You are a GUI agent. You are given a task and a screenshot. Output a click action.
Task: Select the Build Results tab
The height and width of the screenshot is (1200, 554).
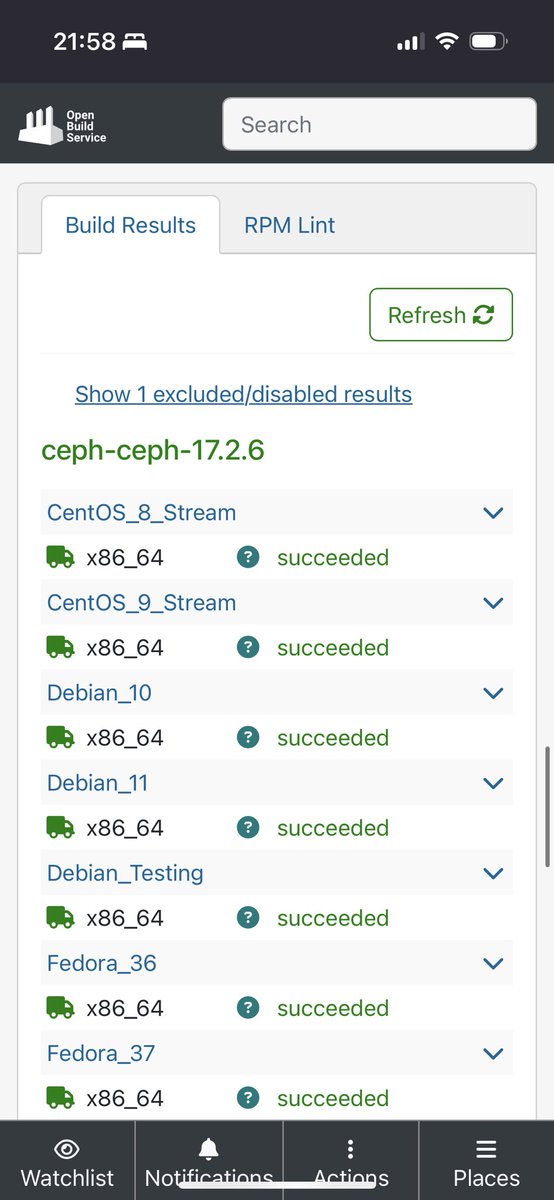(x=130, y=225)
